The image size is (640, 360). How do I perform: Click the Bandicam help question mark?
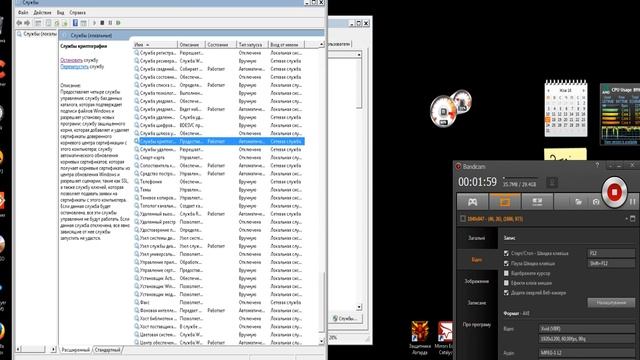coord(597,165)
